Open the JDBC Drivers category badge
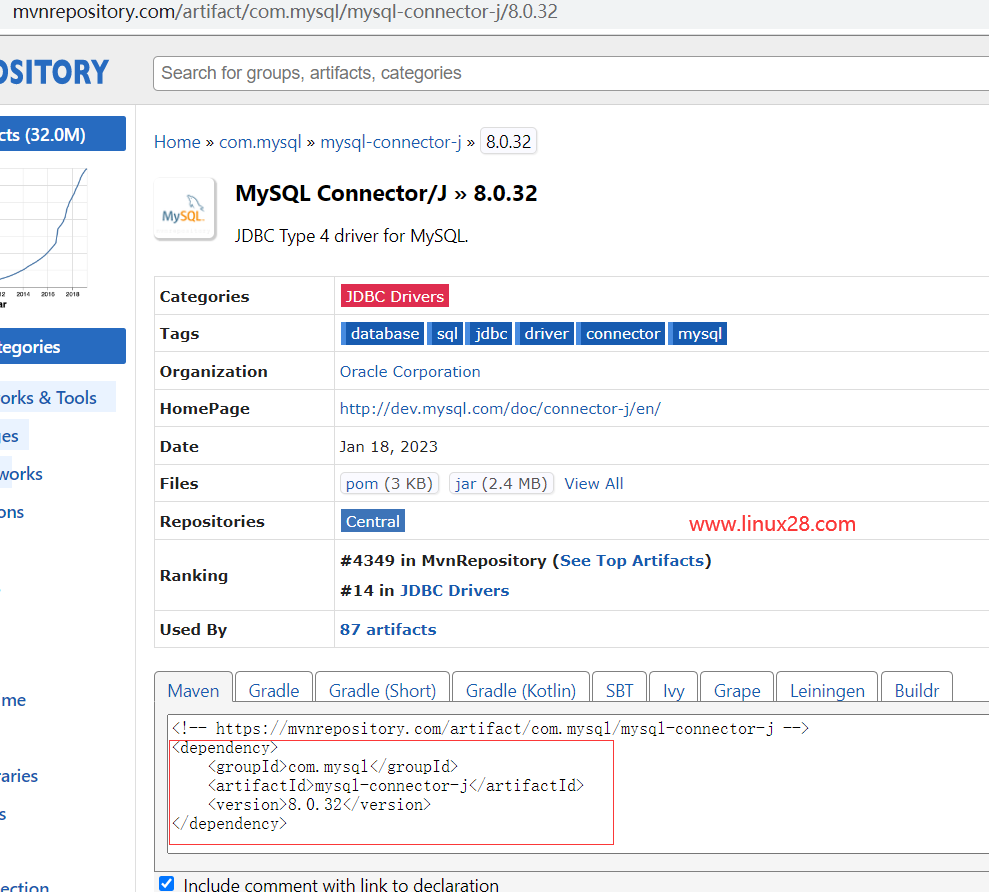 pos(395,296)
